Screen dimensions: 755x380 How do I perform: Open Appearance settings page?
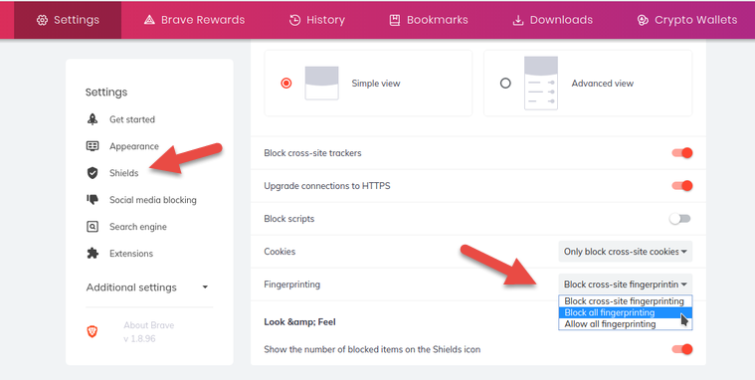tap(134, 146)
